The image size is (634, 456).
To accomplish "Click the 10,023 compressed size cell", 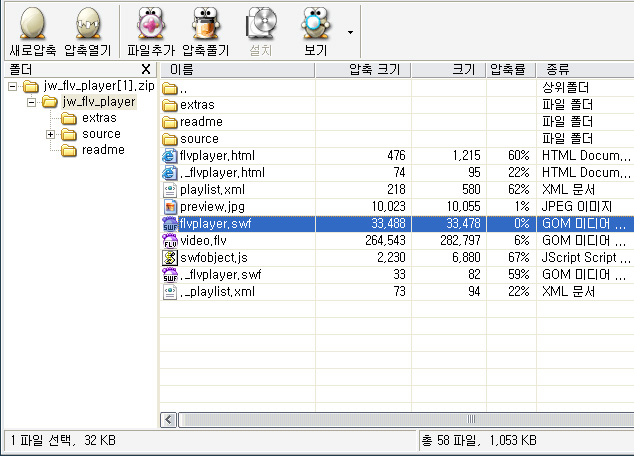I will coord(389,207).
